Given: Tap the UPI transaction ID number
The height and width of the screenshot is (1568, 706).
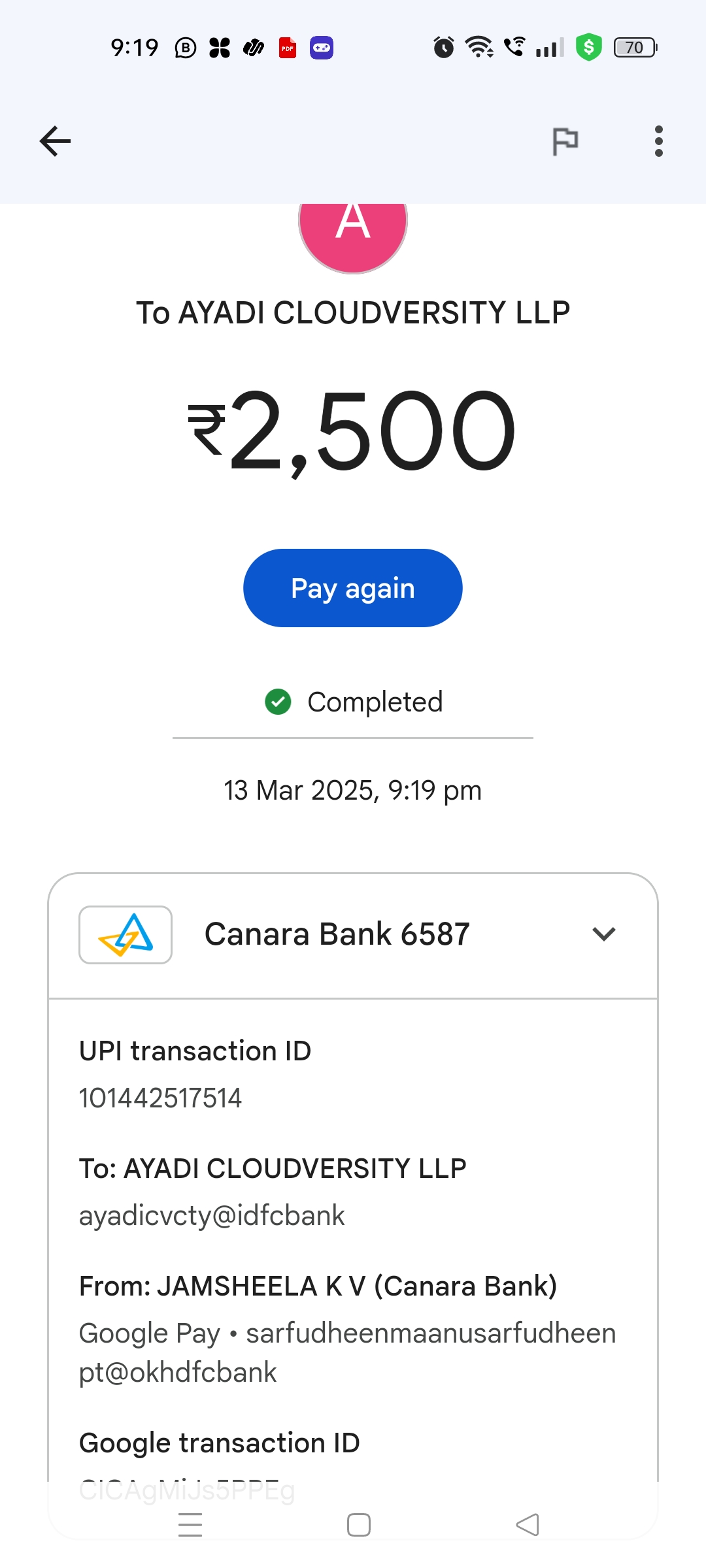Looking at the screenshot, I should pyautogui.click(x=160, y=1098).
